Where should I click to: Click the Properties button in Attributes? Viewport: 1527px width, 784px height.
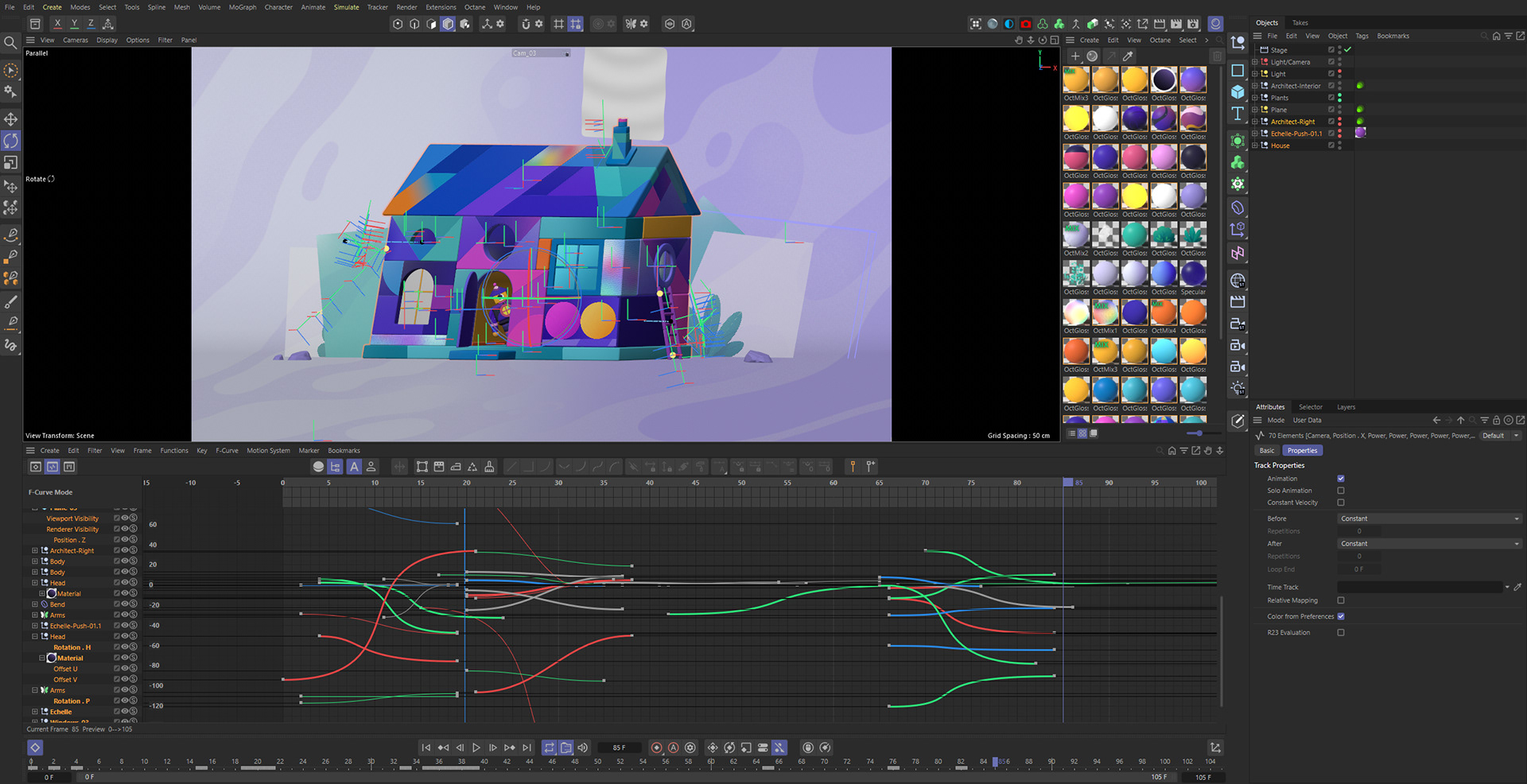pos(1302,451)
